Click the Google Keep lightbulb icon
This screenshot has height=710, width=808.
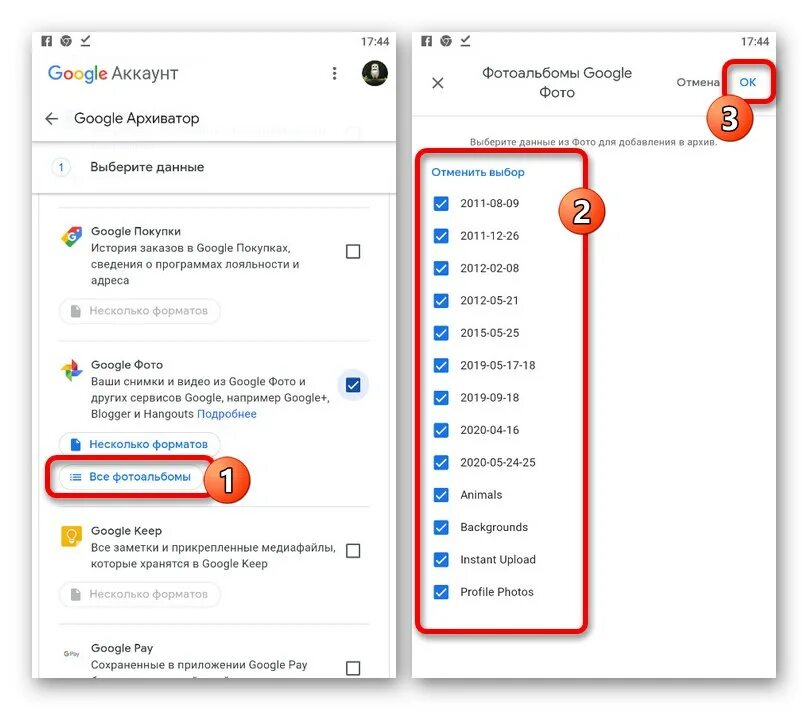[72, 536]
